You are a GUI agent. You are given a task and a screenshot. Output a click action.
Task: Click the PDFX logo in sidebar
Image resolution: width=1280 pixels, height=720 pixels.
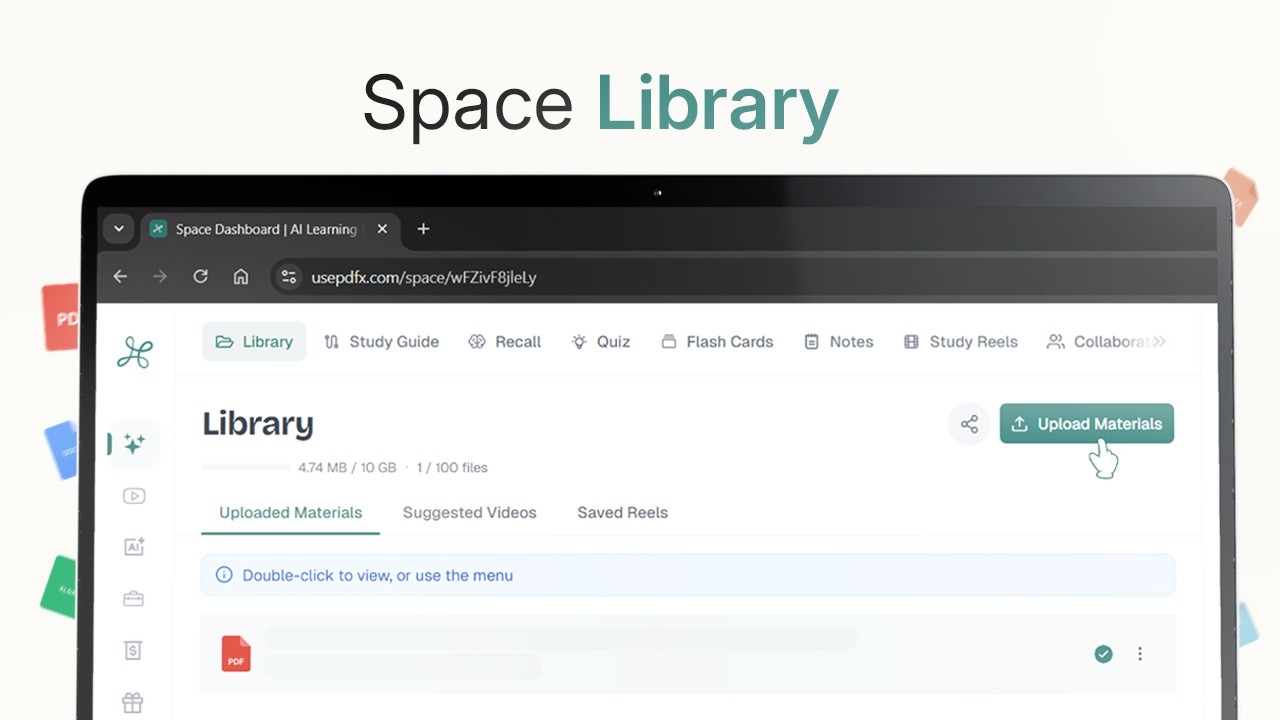(134, 352)
